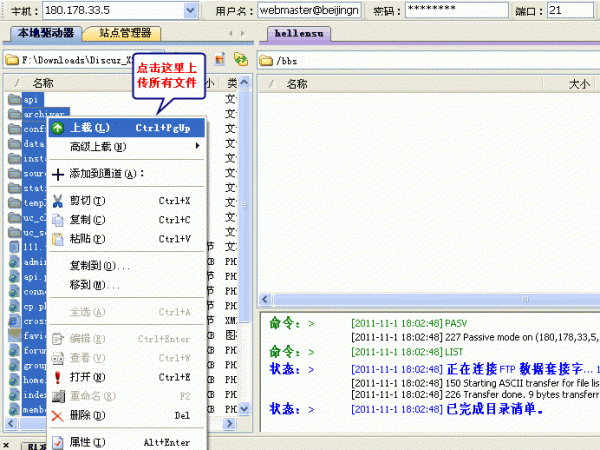Click the red X delete icon
The width and height of the screenshot is (600, 450).
click(57, 416)
